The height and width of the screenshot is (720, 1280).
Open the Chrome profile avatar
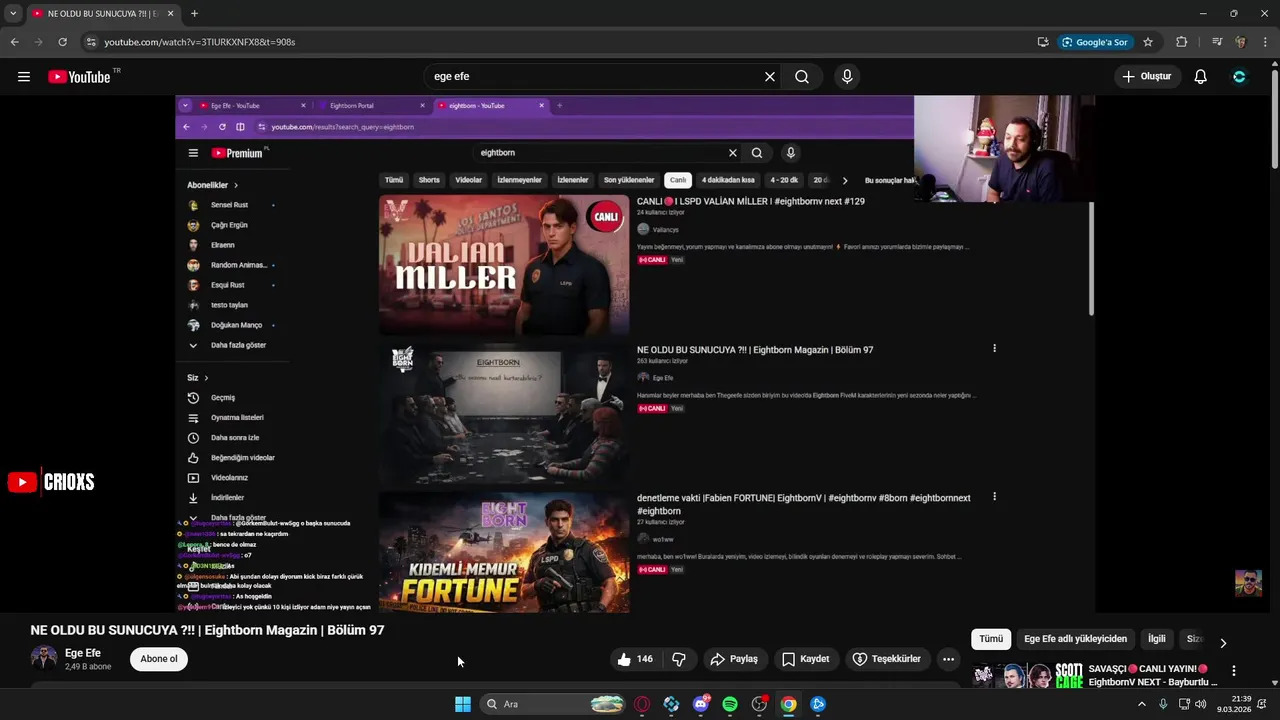[1240, 42]
